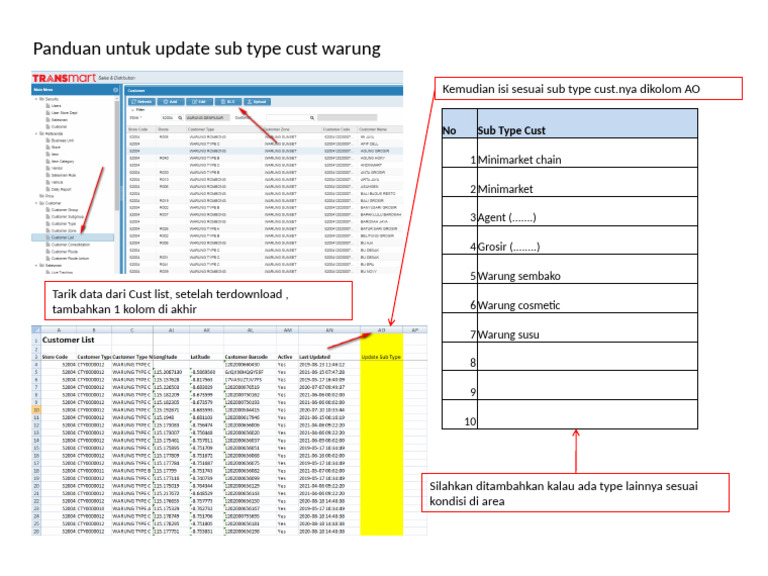Click the Edit button in Customer toolbar

(199, 102)
